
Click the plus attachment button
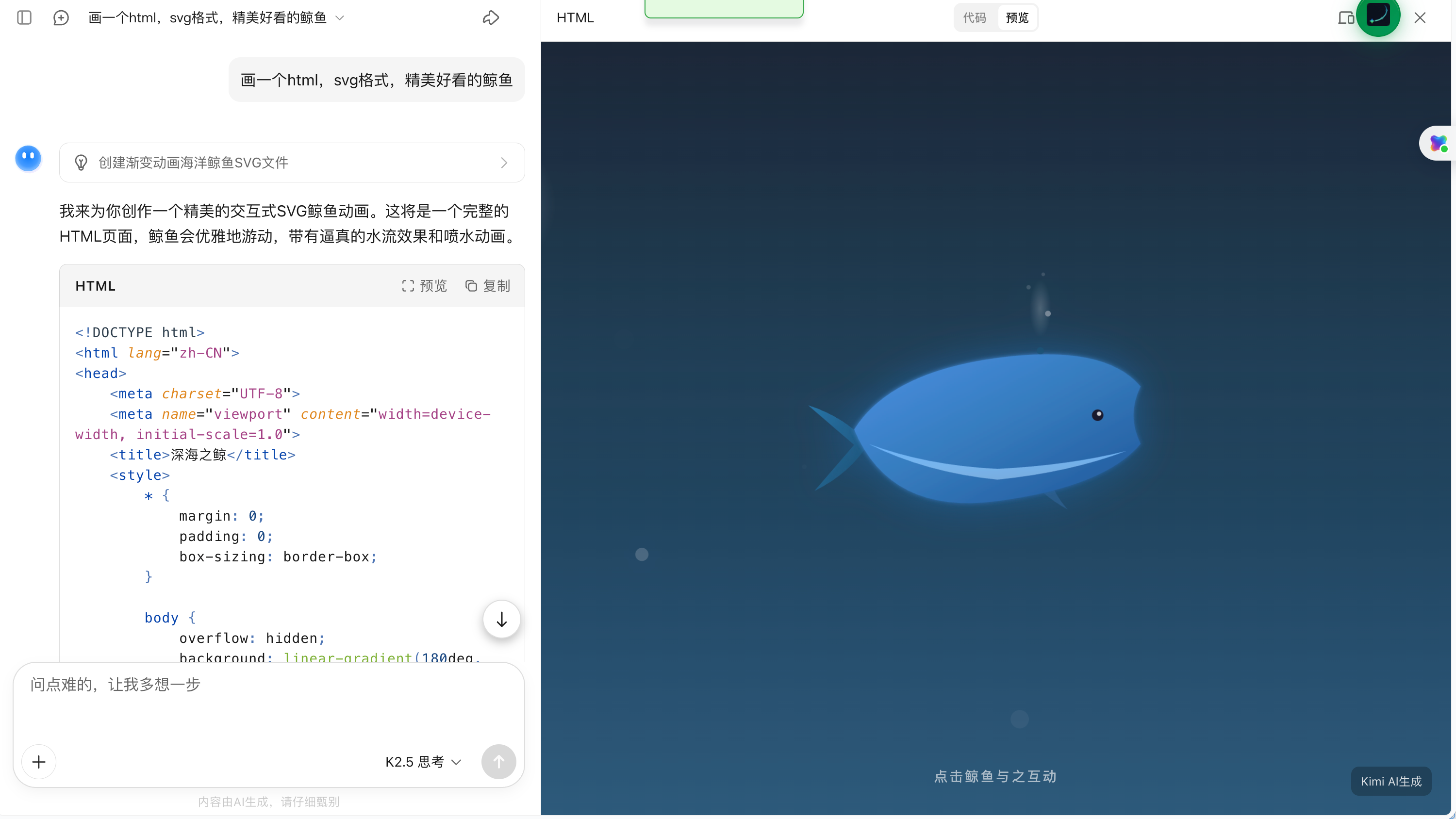click(39, 762)
